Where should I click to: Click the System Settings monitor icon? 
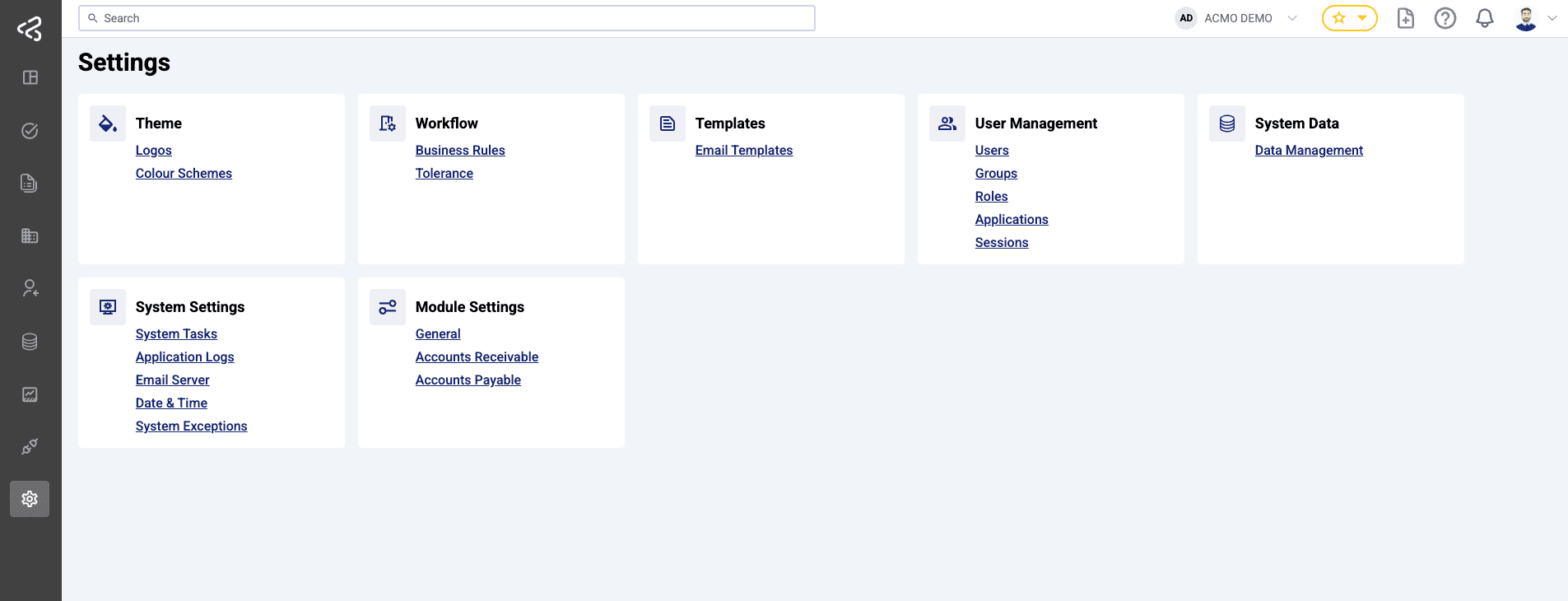[x=108, y=307]
